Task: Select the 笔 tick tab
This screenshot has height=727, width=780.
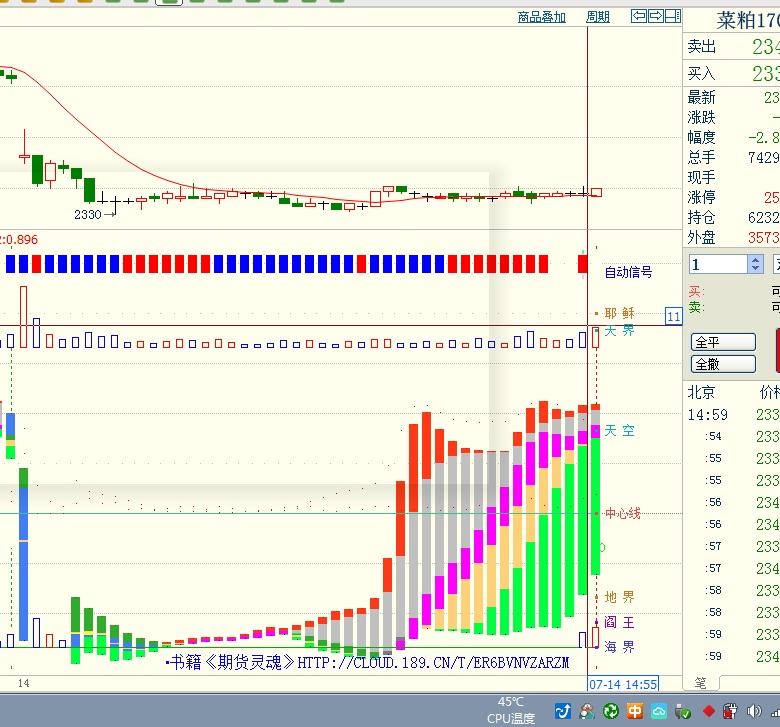Action: tap(700, 683)
